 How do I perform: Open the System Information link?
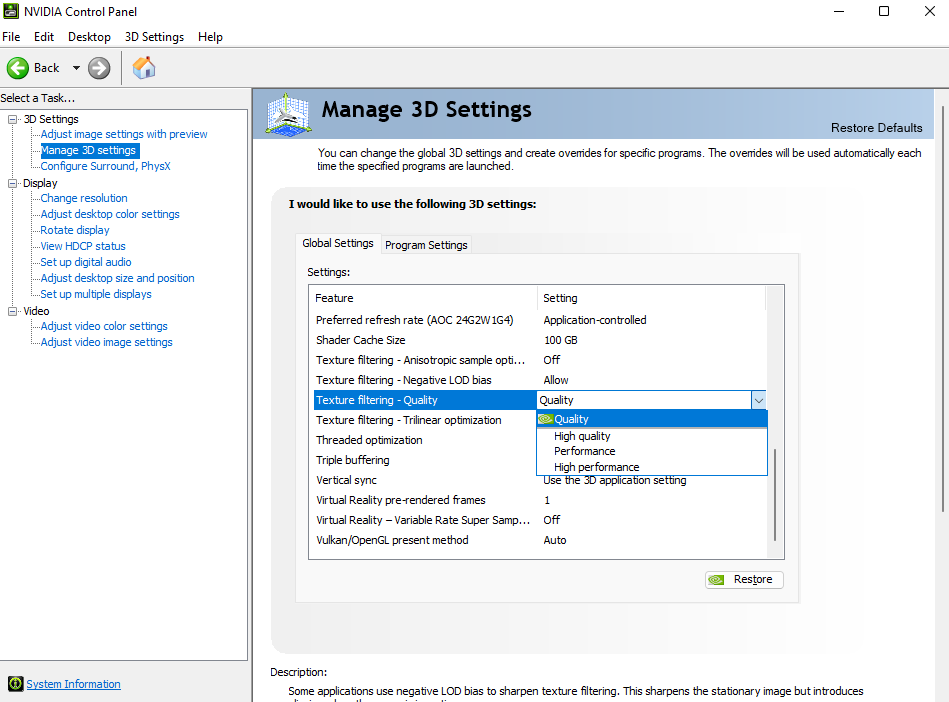[x=73, y=684]
